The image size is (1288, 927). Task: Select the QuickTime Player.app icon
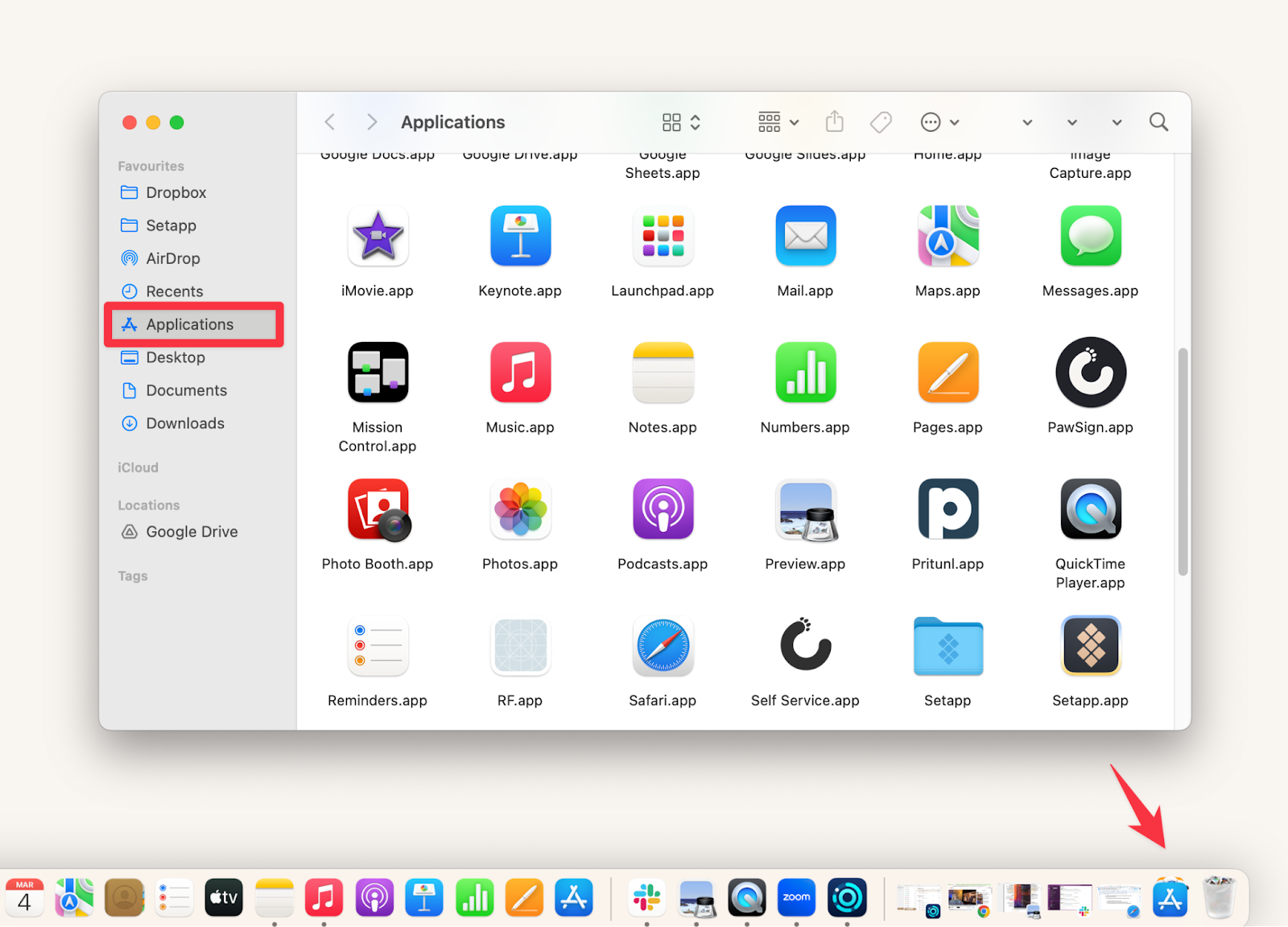point(1090,509)
